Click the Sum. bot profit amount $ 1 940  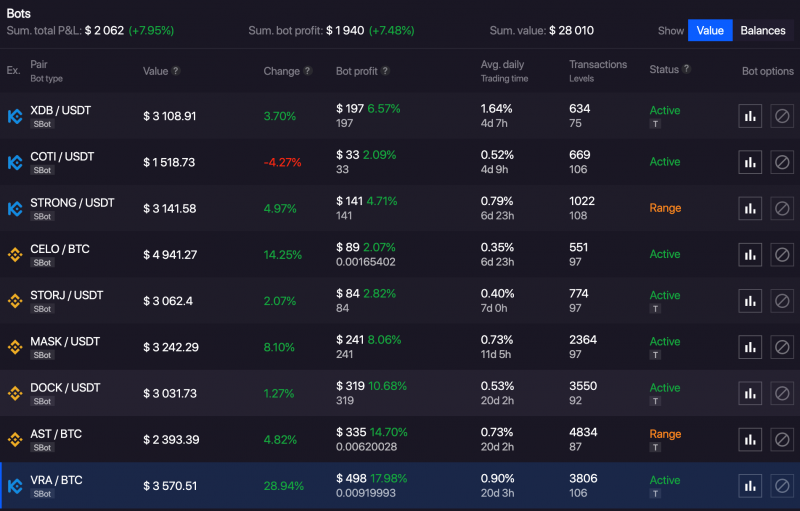(x=345, y=31)
